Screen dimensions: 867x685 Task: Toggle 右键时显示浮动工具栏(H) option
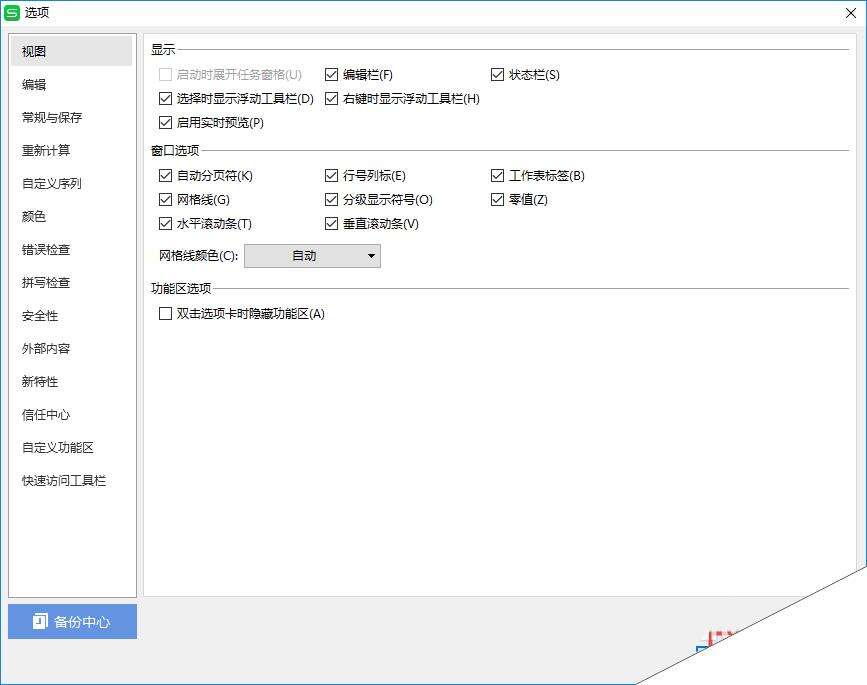[x=331, y=98]
